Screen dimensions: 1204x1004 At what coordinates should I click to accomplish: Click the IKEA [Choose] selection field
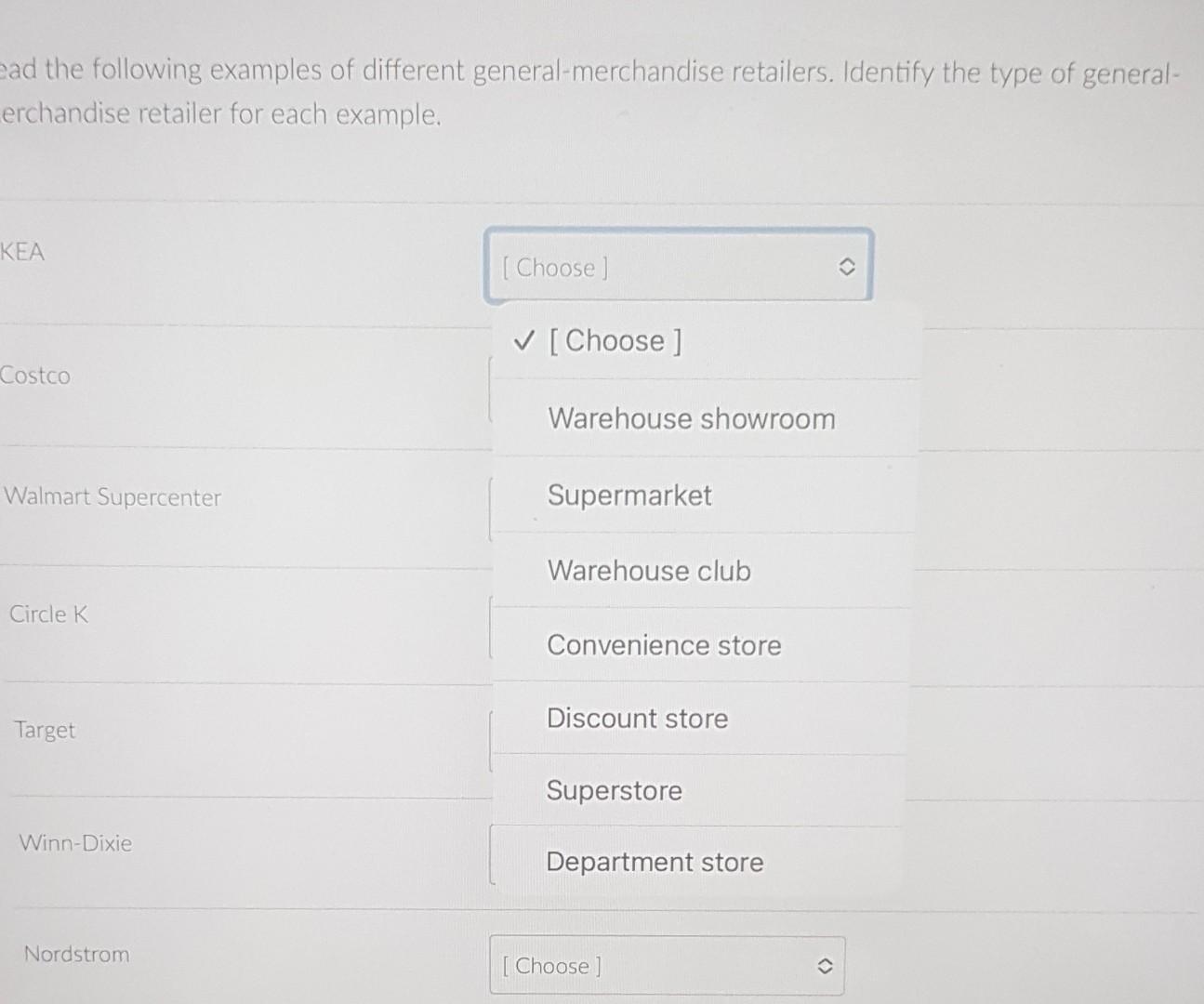click(x=651, y=267)
